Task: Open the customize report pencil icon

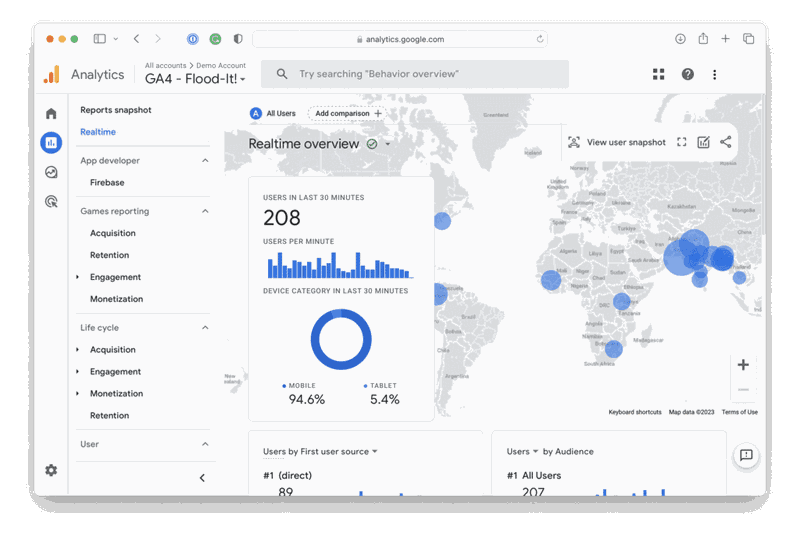Action: tap(704, 142)
